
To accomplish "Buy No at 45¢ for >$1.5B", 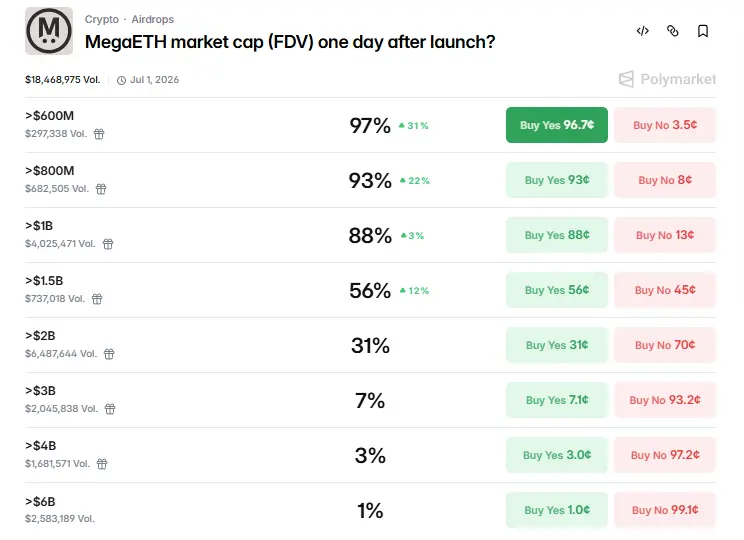I will tap(665, 290).
